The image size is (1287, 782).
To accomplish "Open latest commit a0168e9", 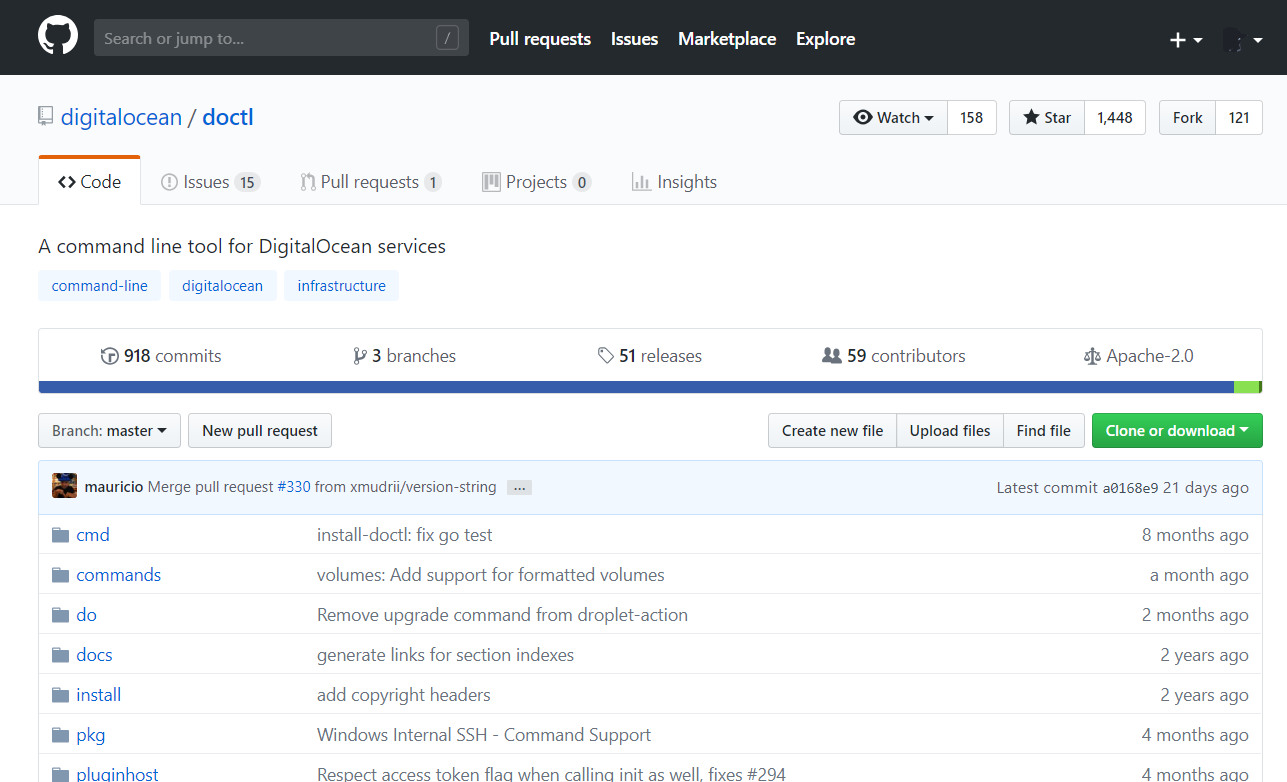I will (x=1130, y=488).
